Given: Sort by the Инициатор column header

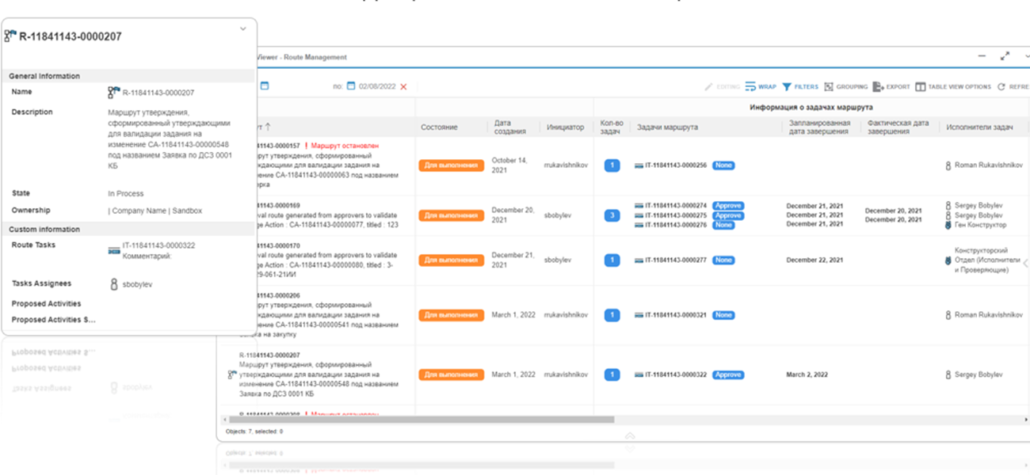Looking at the screenshot, I should tap(565, 128).
